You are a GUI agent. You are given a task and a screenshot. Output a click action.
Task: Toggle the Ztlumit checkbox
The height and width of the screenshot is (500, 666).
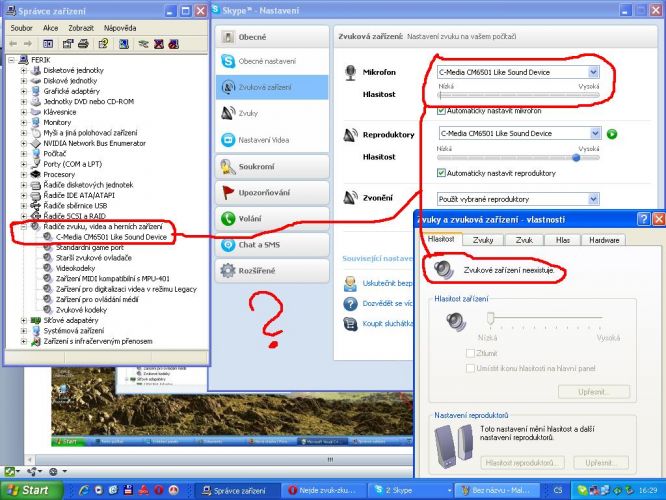click(x=470, y=353)
